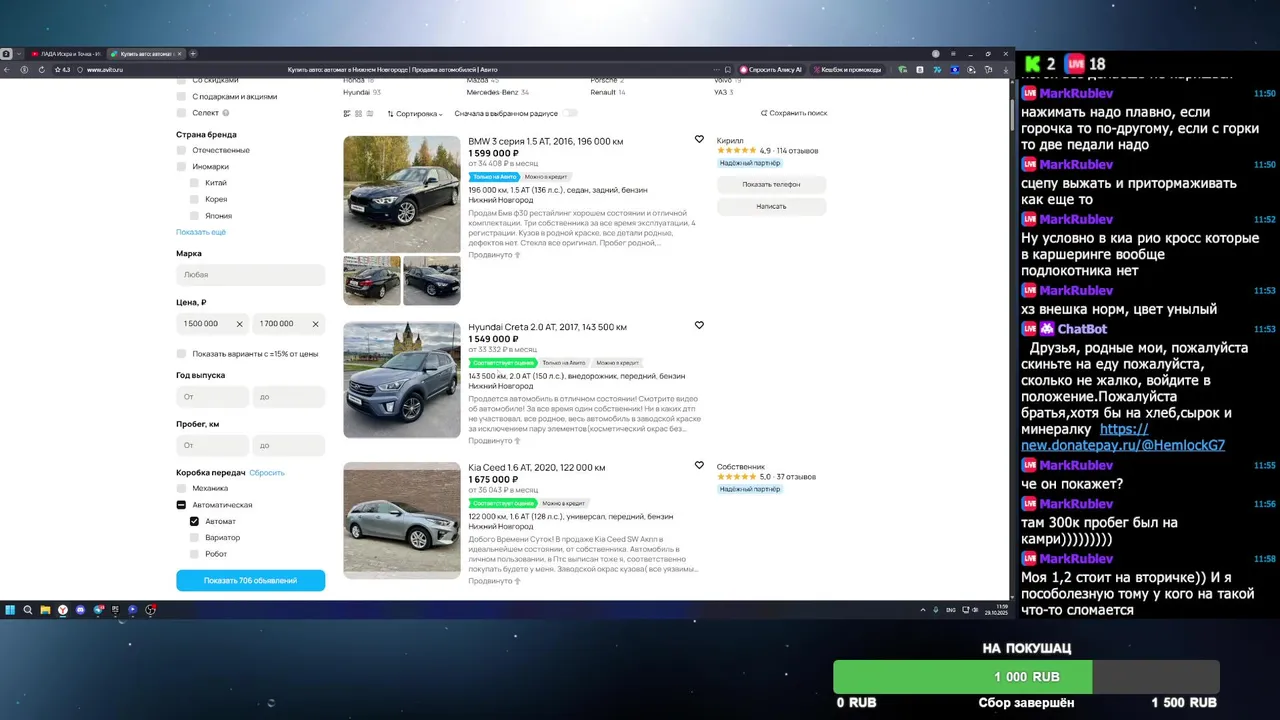This screenshot has height=720, width=1280.
Task: Click Написать to message seller Кирилл
Action: coord(771,206)
